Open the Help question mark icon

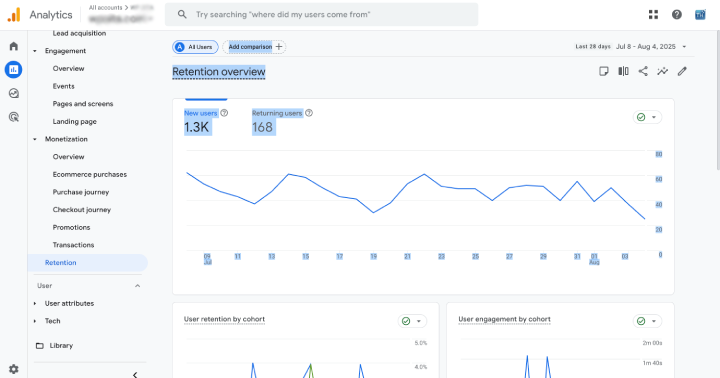pyautogui.click(x=677, y=15)
